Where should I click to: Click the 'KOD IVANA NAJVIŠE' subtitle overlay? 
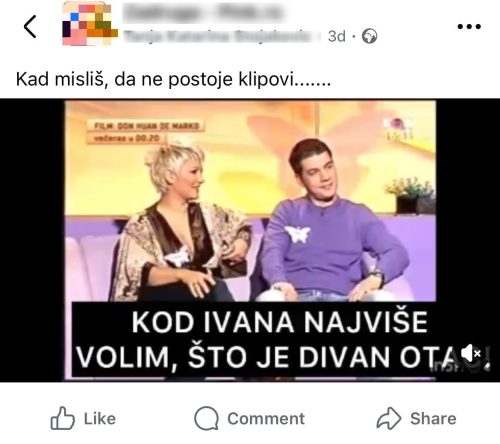[x=279, y=322]
